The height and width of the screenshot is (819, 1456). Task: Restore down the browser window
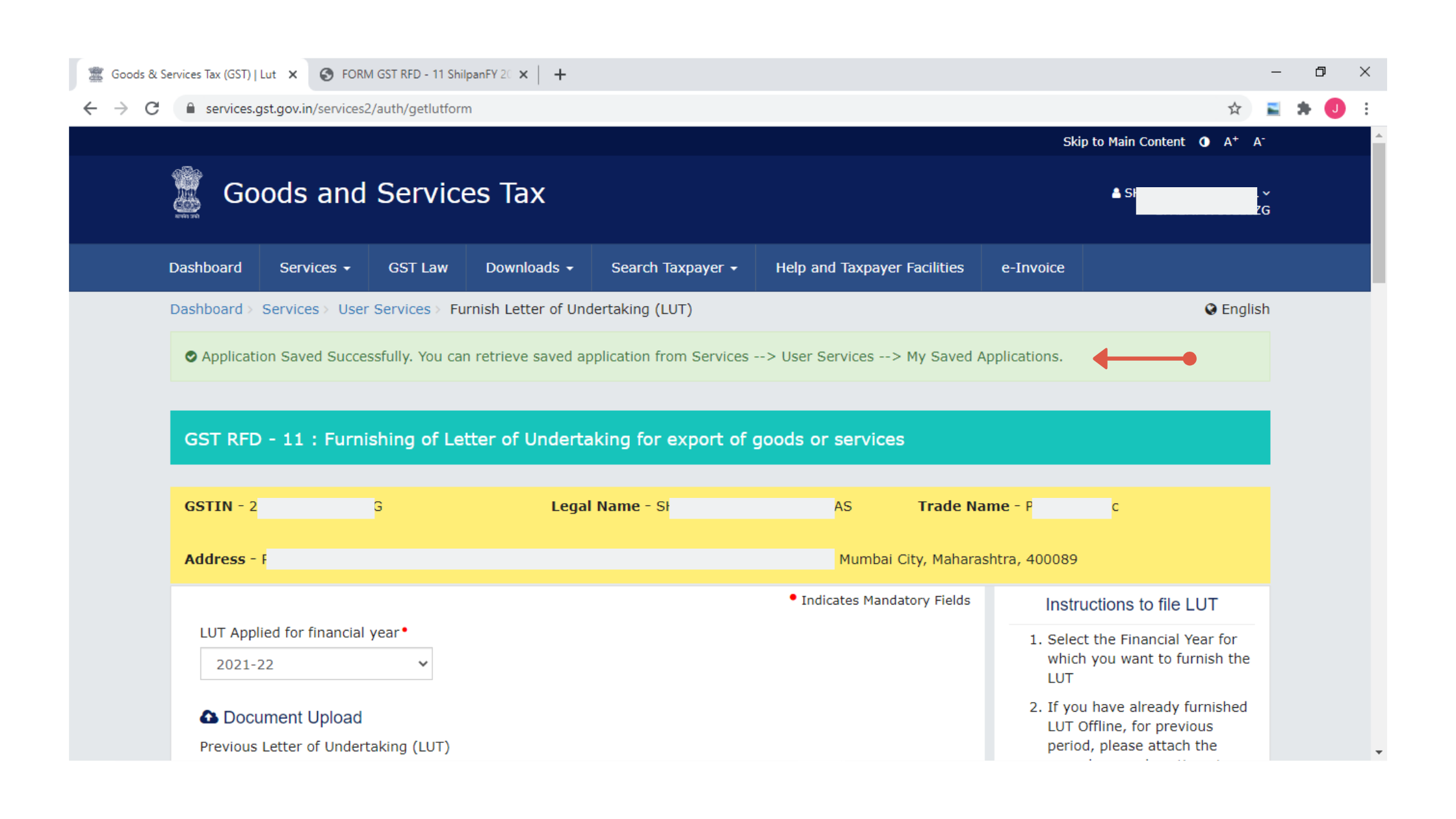click(1320, 72)
